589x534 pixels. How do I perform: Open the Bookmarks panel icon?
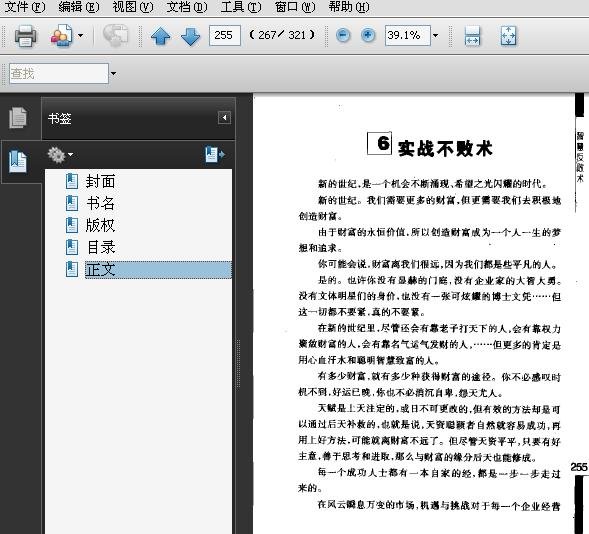click(18, 162)
